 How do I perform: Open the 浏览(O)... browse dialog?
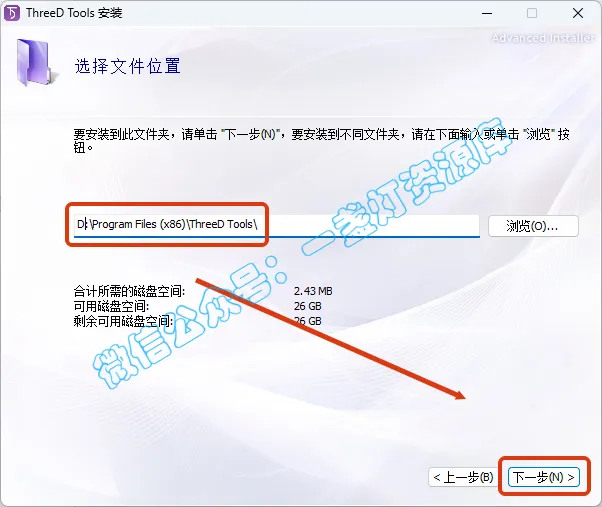(533, 226)
